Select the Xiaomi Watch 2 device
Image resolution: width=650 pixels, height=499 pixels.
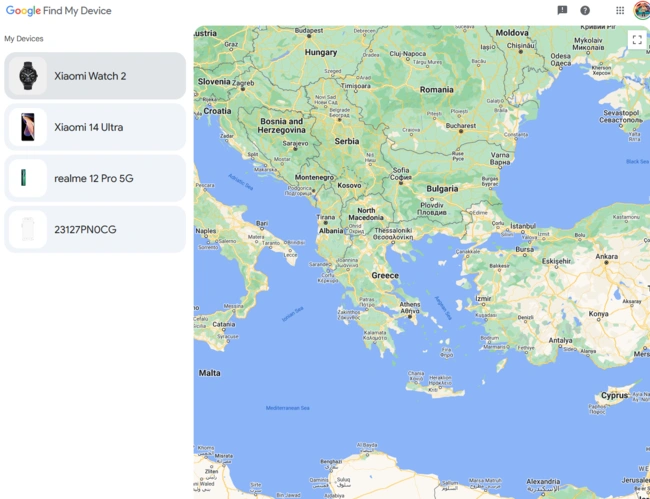95,76
